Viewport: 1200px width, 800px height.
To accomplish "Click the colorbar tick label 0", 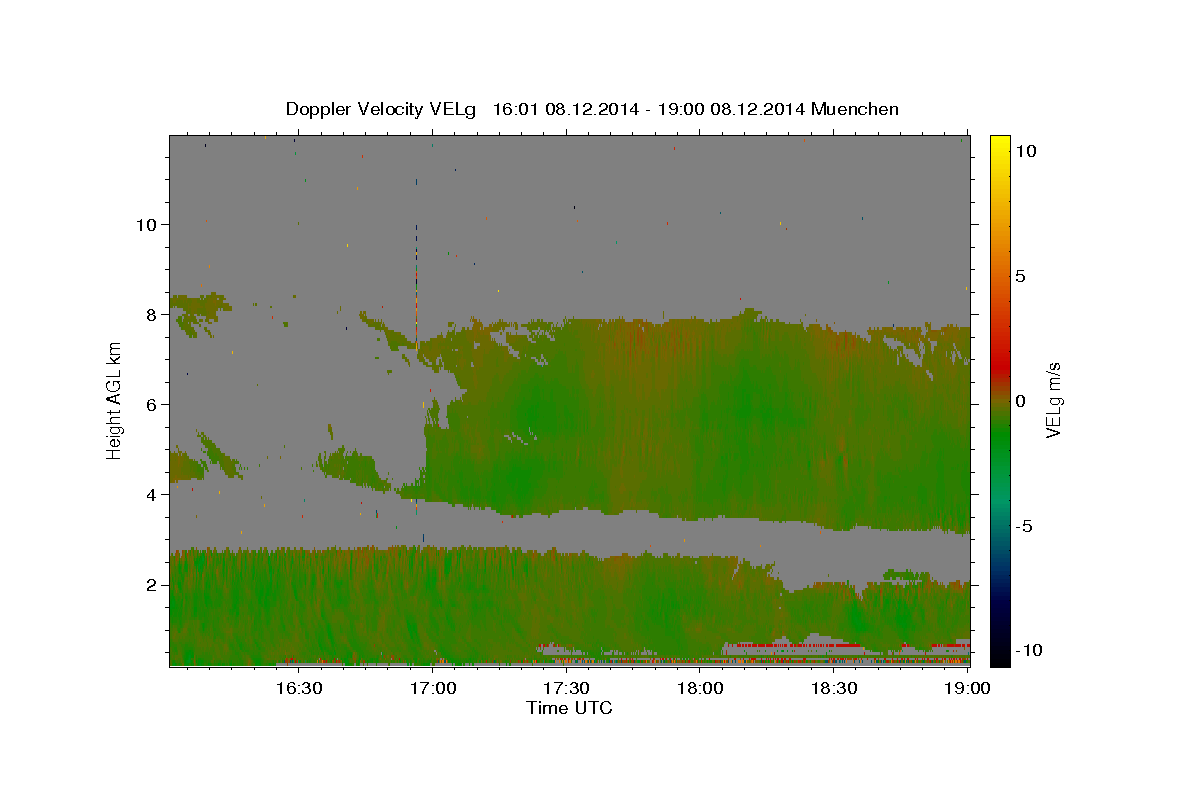I will coord(1021,401).
